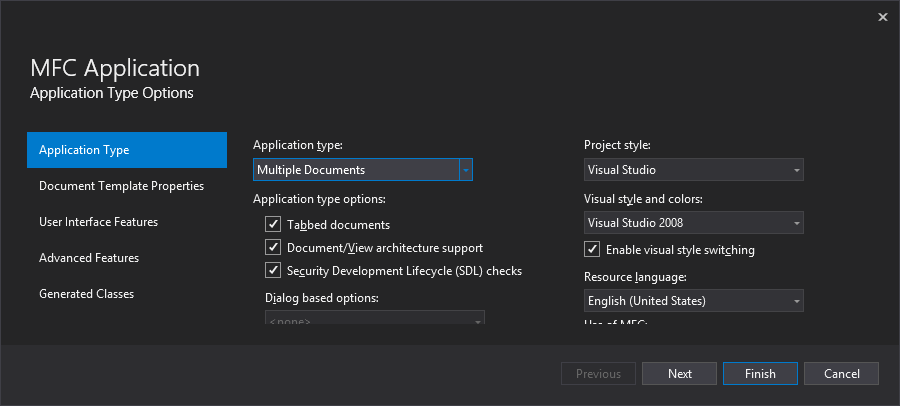900x406 pixels.
Task: Open the Advanced Features page
Action: tap(89, 258)
